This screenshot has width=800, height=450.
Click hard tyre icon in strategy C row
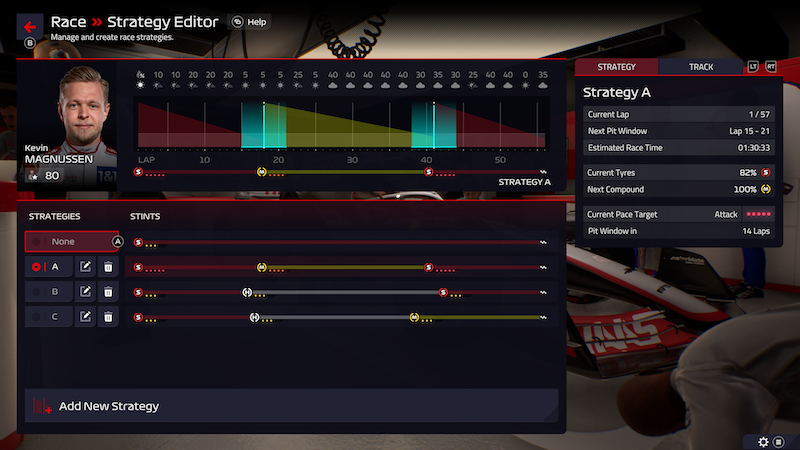coord(255,317)
